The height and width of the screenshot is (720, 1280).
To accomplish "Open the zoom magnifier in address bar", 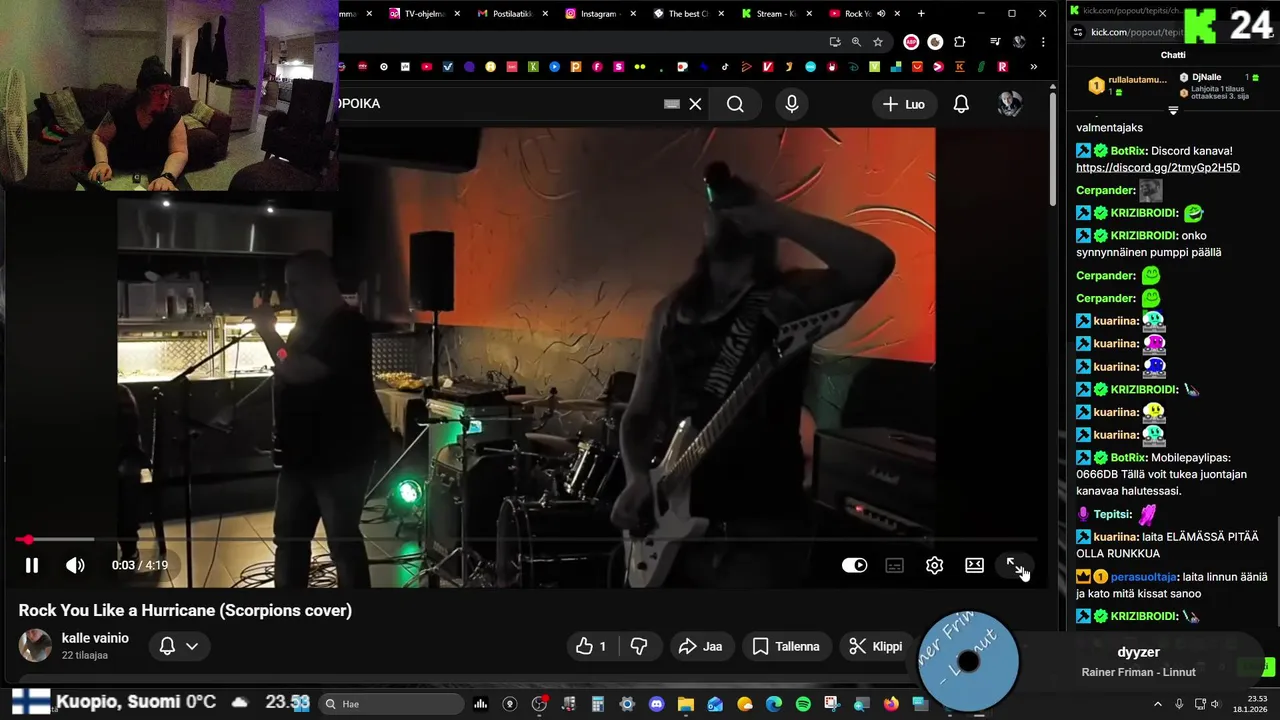I will [856, 42].
